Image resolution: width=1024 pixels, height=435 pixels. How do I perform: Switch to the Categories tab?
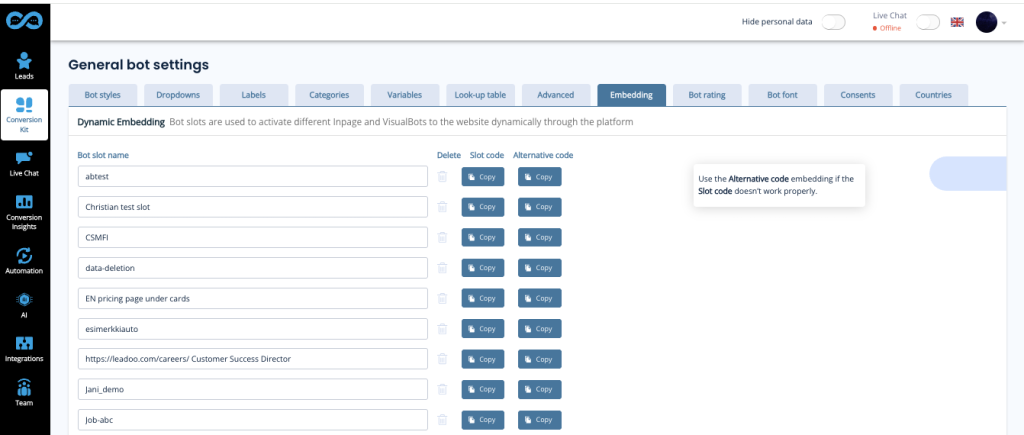329,95
